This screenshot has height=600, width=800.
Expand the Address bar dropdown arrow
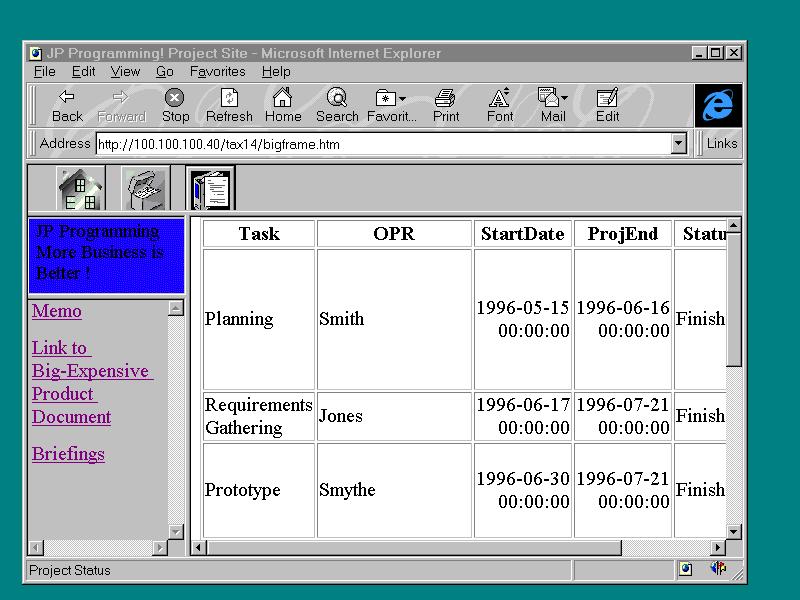(679, 144)
